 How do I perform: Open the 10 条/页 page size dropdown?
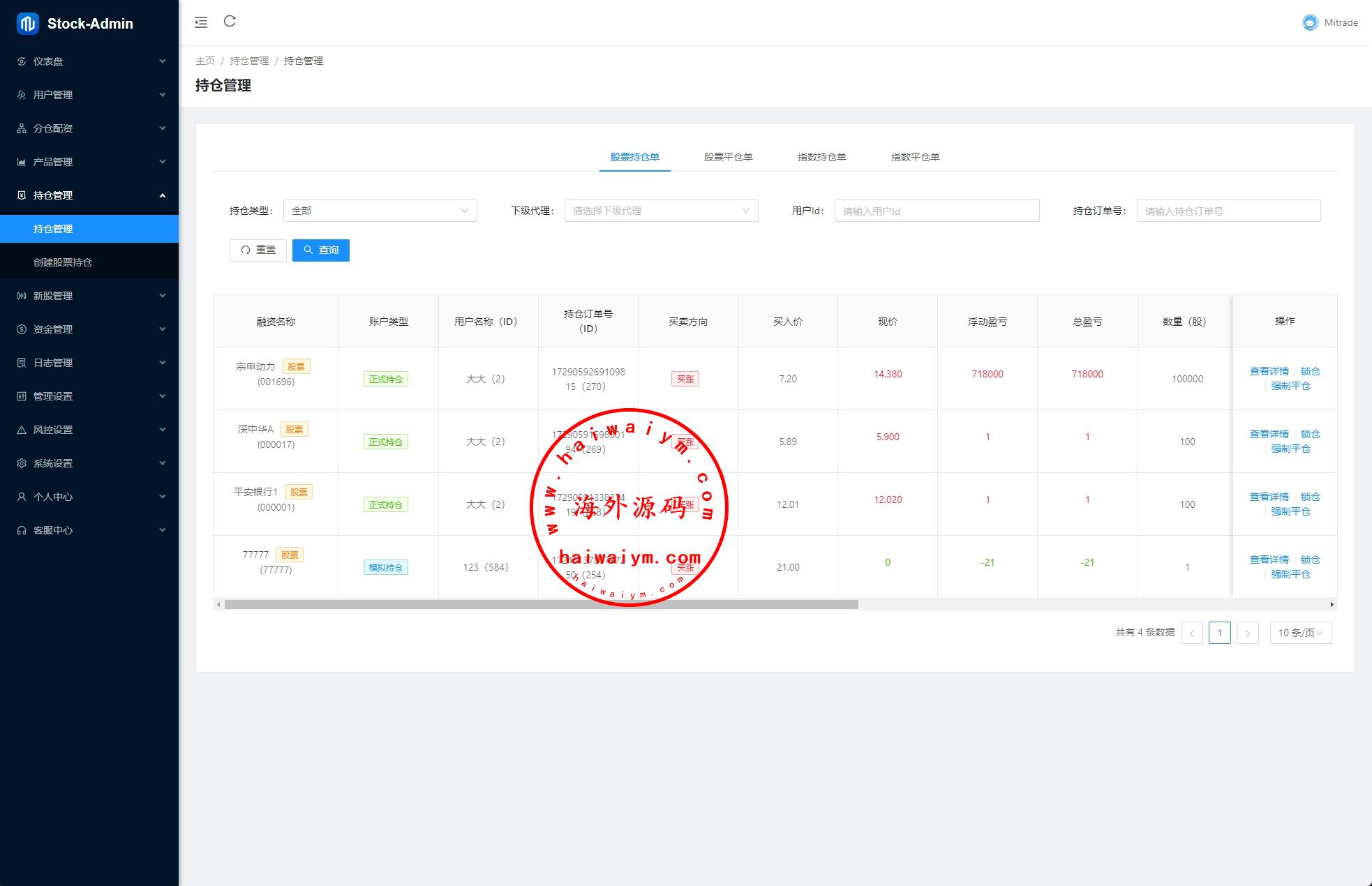[x=1300, y=633]
